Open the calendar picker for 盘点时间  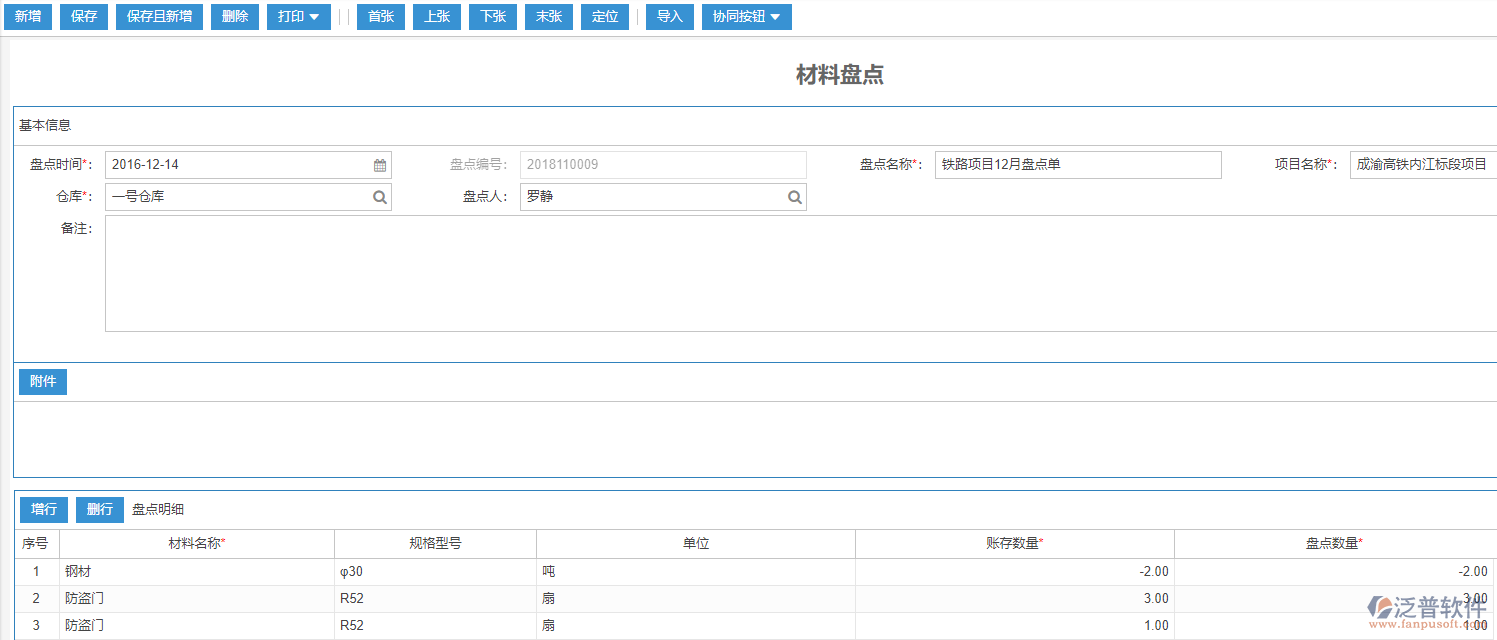(379, 164)
